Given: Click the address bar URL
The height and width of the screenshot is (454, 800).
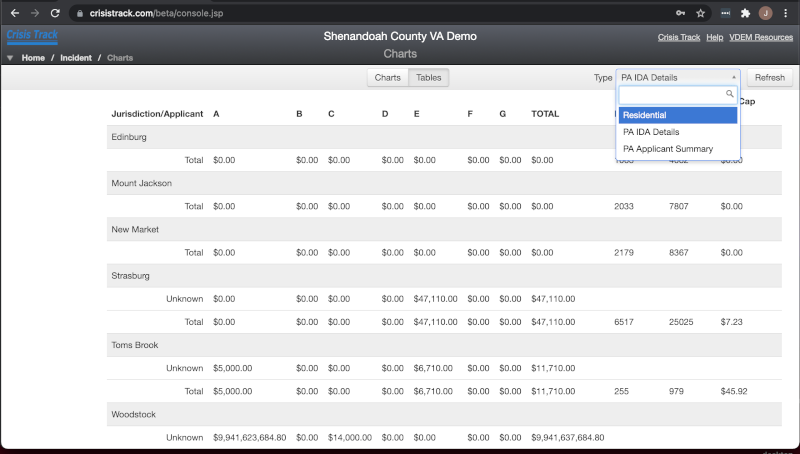Looking at the screenshot, I should (156, 13).
